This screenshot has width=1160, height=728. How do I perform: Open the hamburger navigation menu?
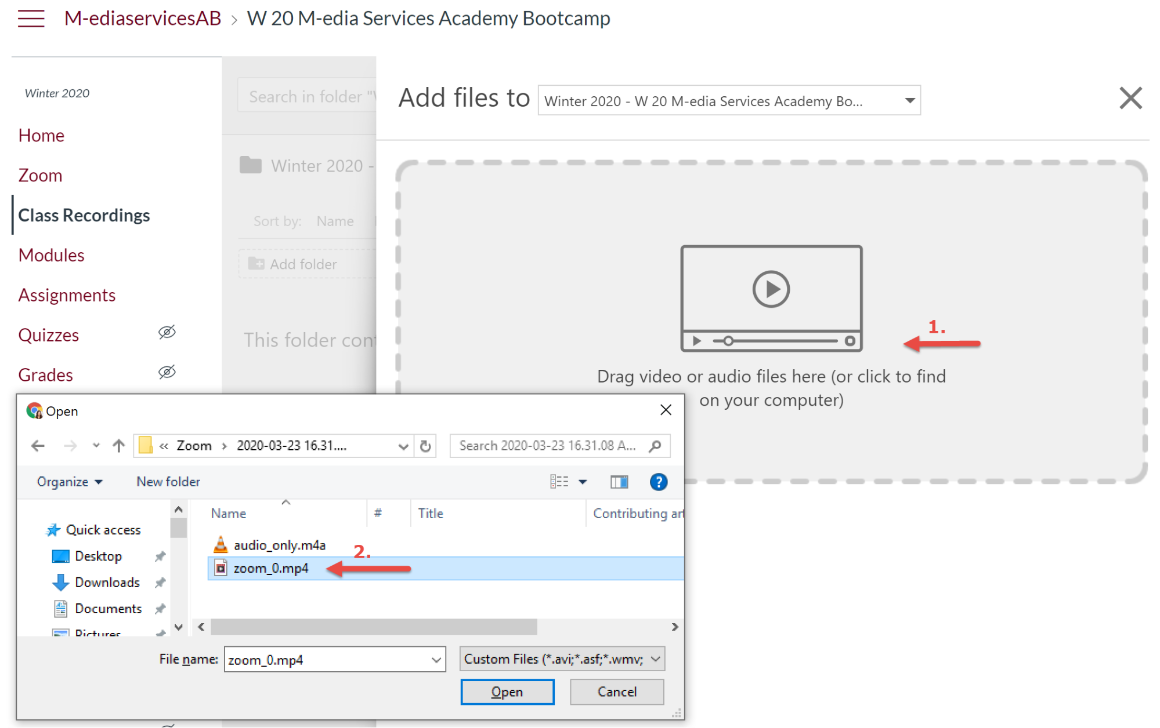(x=31, y=19)
